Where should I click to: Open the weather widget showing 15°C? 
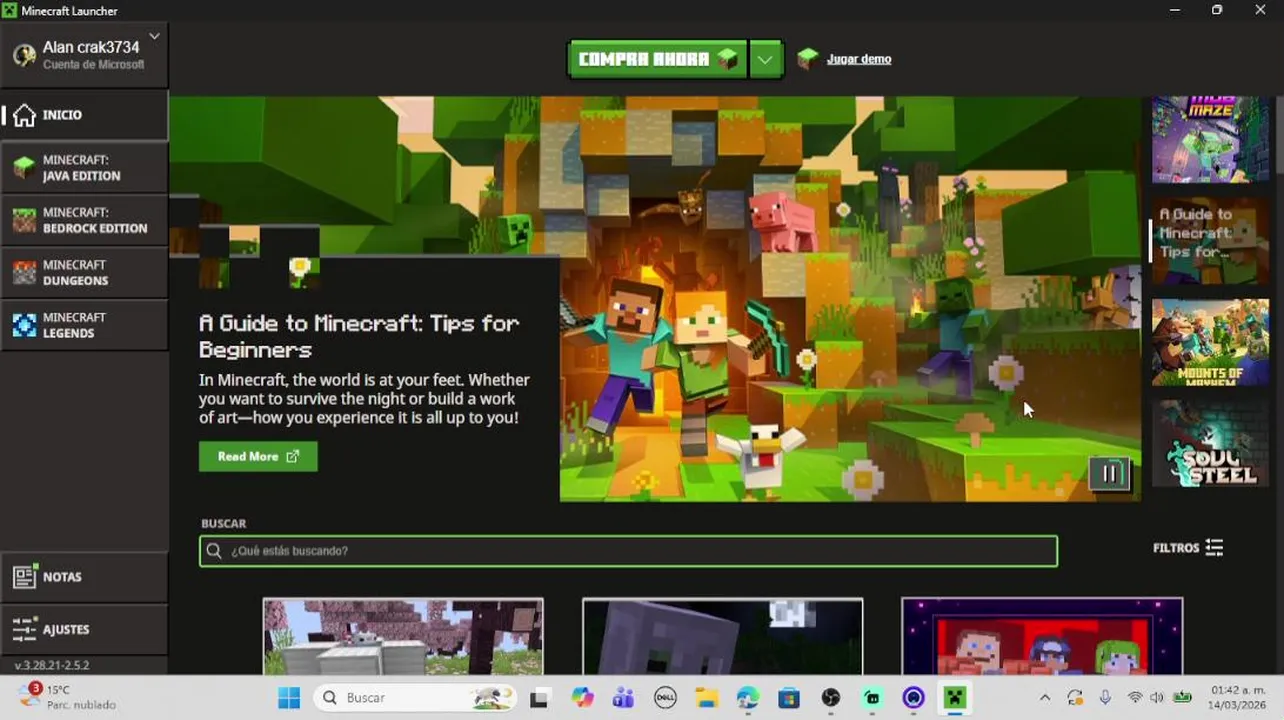point(67,697)
